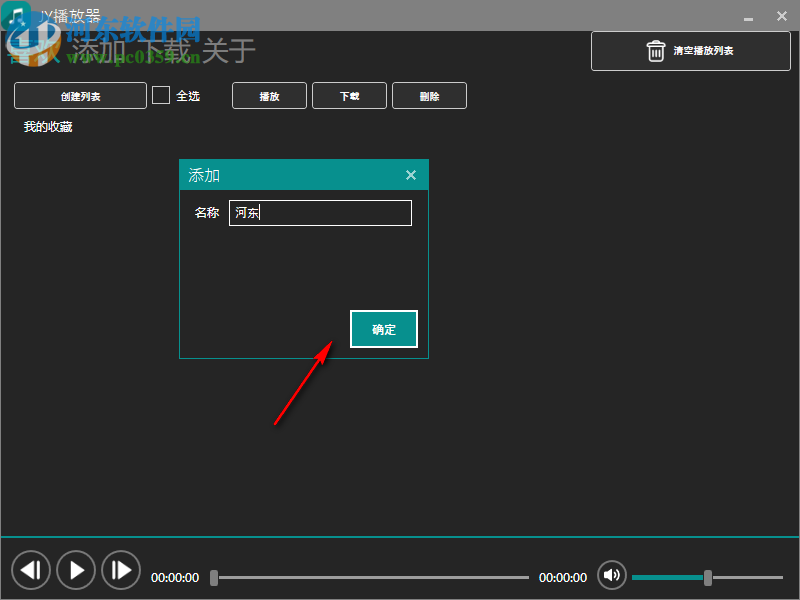Image resolution: width=800 pixels, height=600 pixels.
Task: Click the 下载 button in toolbar
Action: click(349, 95)
